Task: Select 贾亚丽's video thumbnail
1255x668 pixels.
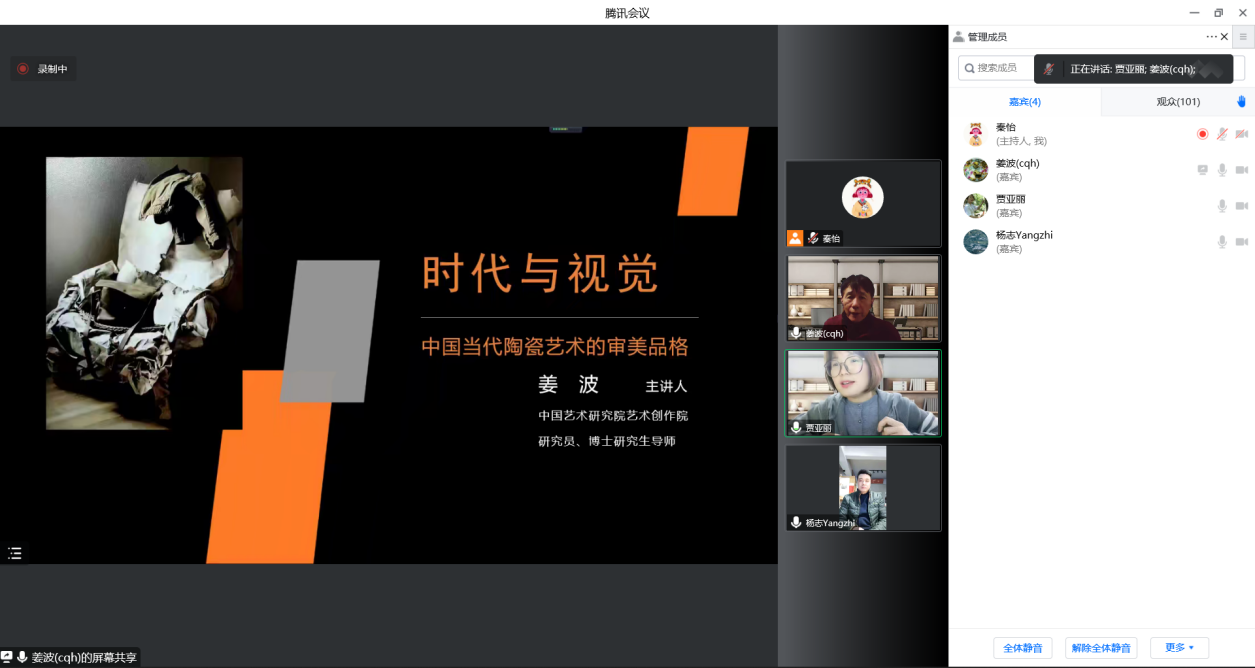Action: coord(863,392)
